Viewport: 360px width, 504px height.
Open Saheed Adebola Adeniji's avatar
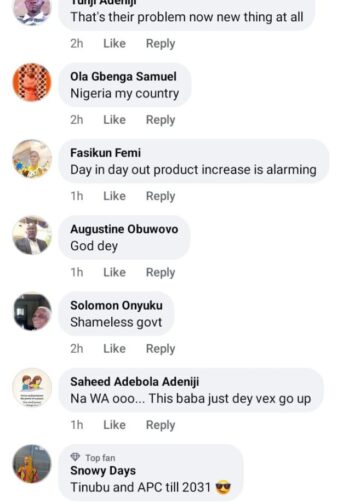tap(32, 387)
